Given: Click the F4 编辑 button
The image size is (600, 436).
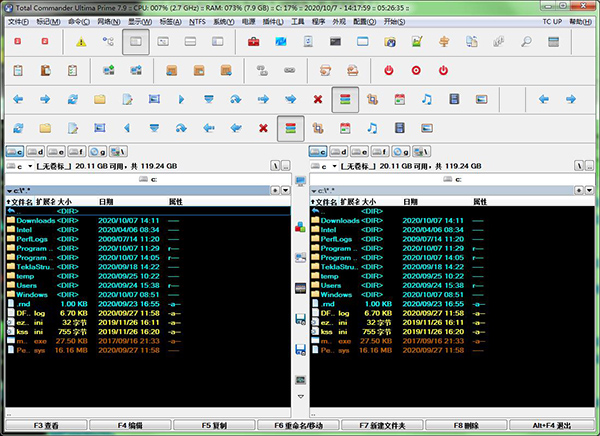Looking at the screenshot, I should tap(130, 425).
